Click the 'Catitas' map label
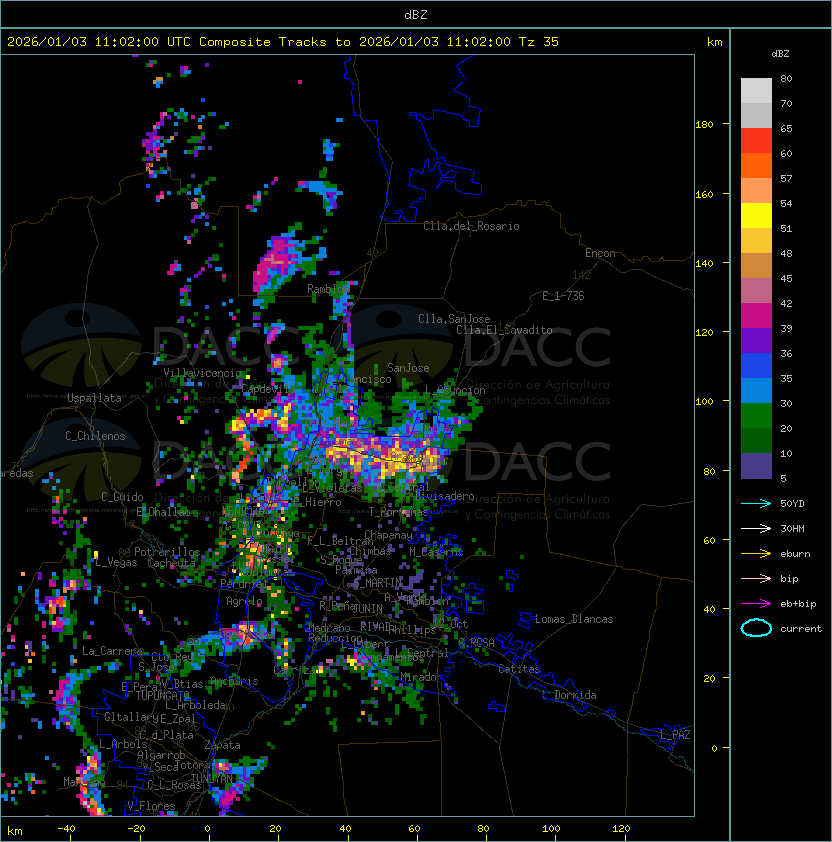This screenshot has height=842, width=832. [519, 669]
